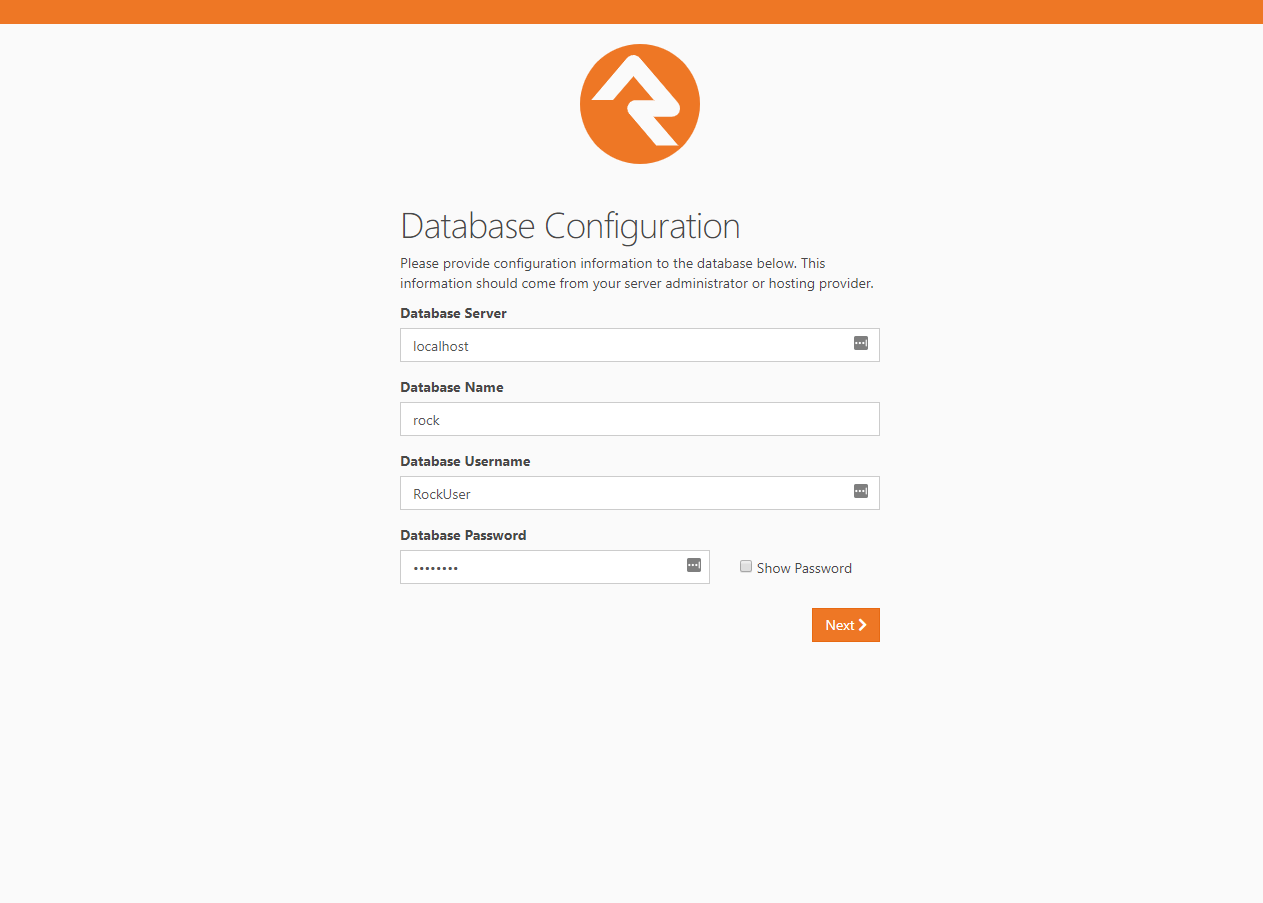Screen dimensions: 1263x903
Task: Open the password manager icon in Database Server field
Action: (x=861, y=343)
